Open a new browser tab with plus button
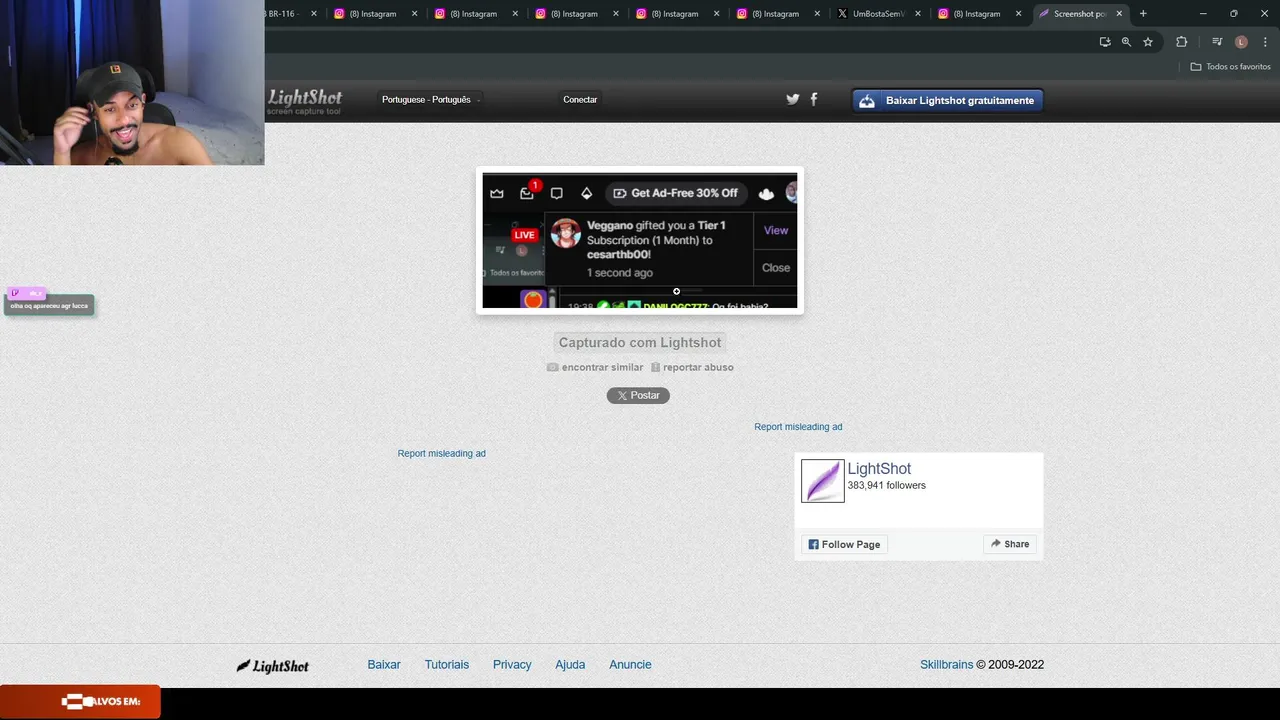1280x720 pixels. 1143,14
